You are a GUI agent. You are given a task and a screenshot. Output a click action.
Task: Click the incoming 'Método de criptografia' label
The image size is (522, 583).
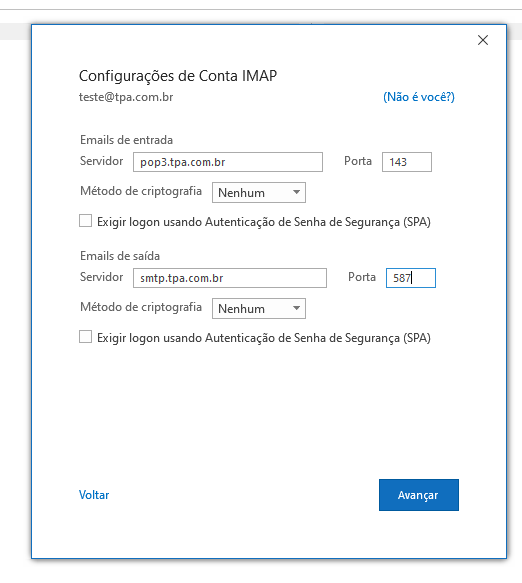pyautogui.click(x=141, y=191)
